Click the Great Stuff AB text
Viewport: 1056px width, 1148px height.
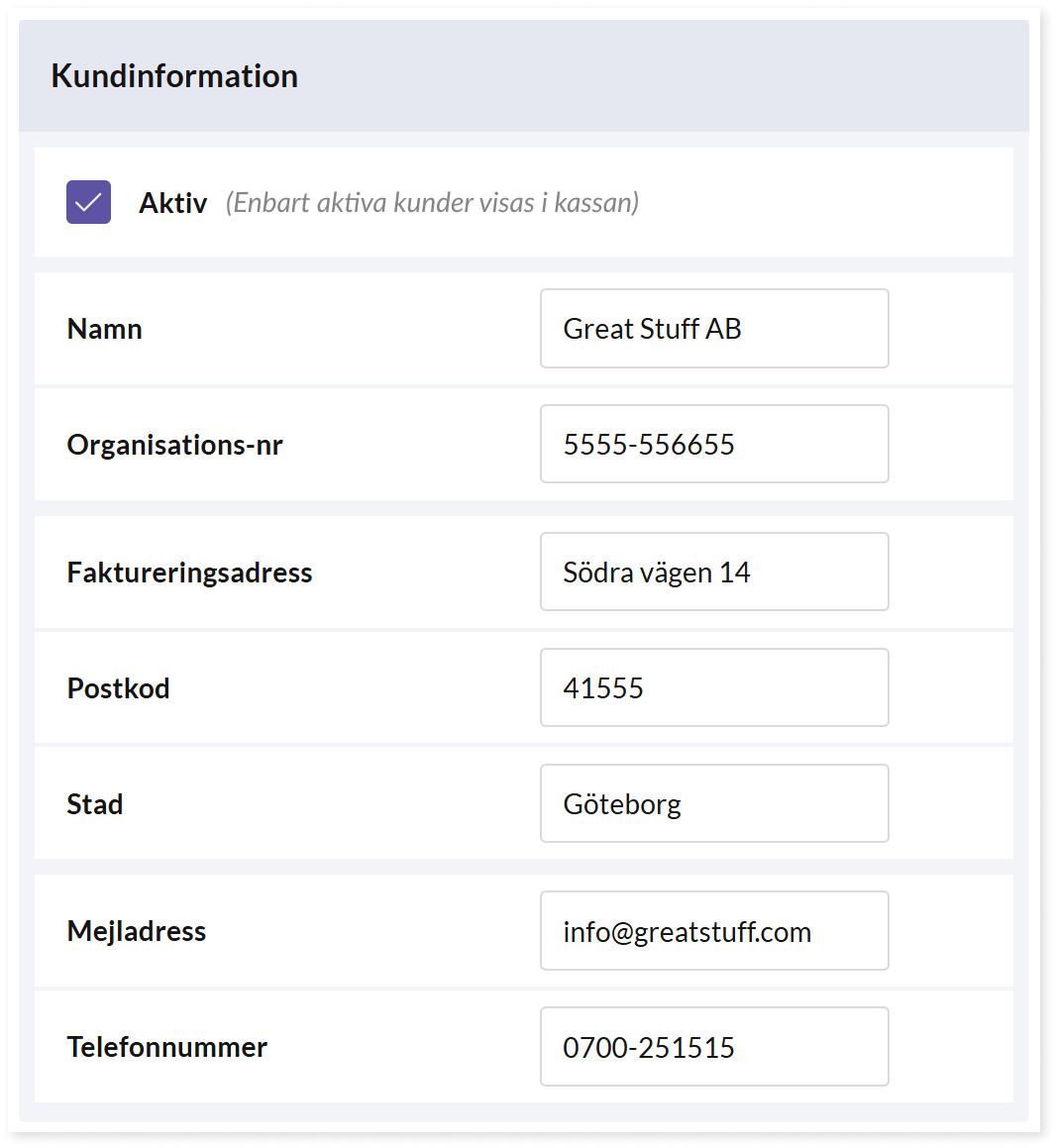[652, 329]
